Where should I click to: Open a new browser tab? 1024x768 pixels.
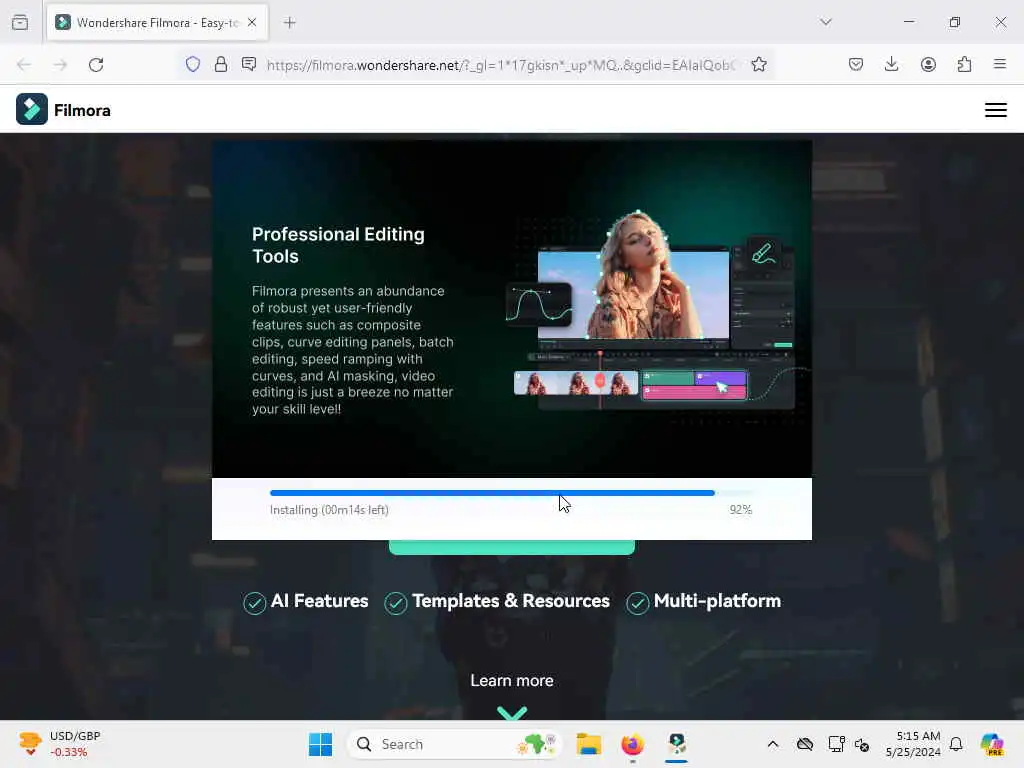click(290, 22)
